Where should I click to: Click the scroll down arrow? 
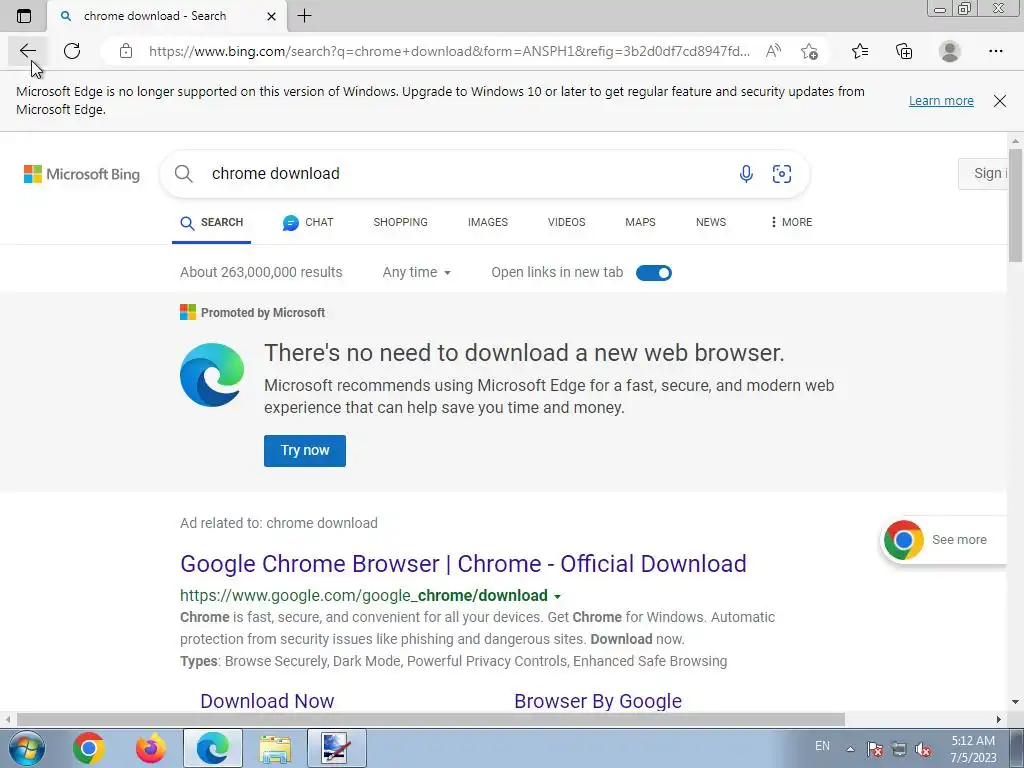pyautogui.click(x=1015, y=702)
